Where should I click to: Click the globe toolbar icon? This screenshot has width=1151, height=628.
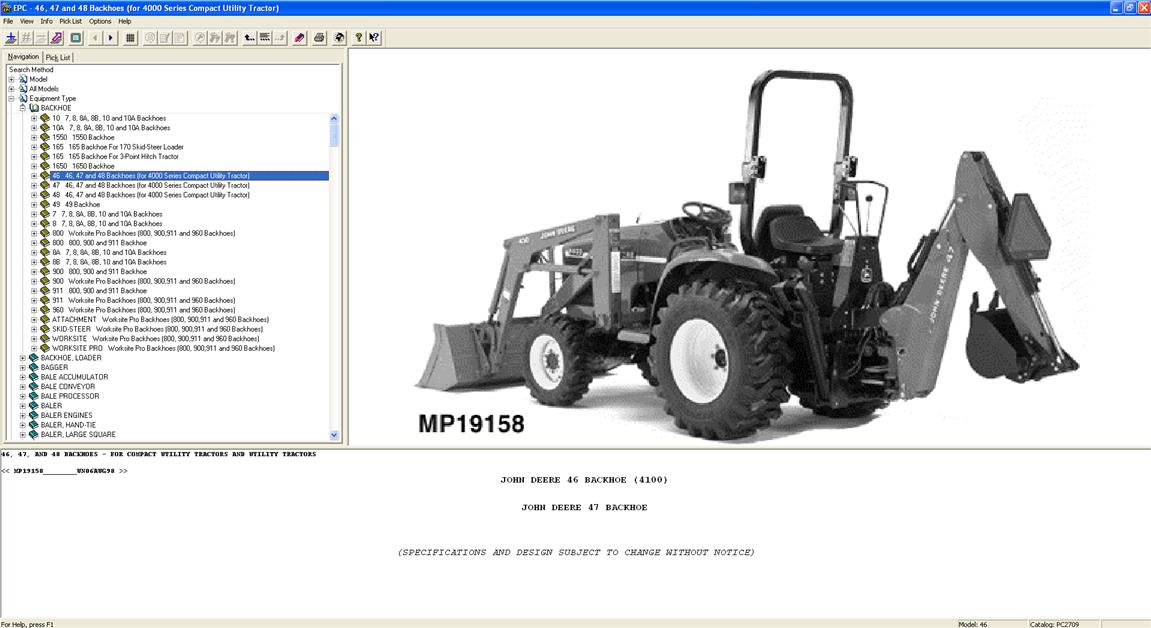(339, 37)
